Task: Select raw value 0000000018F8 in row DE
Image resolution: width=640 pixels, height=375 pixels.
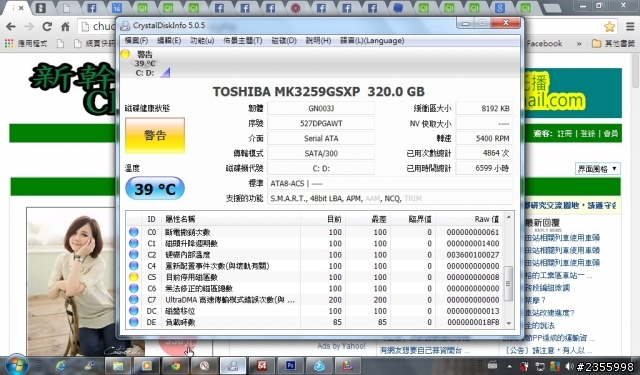Action: [x=473, y=322]
